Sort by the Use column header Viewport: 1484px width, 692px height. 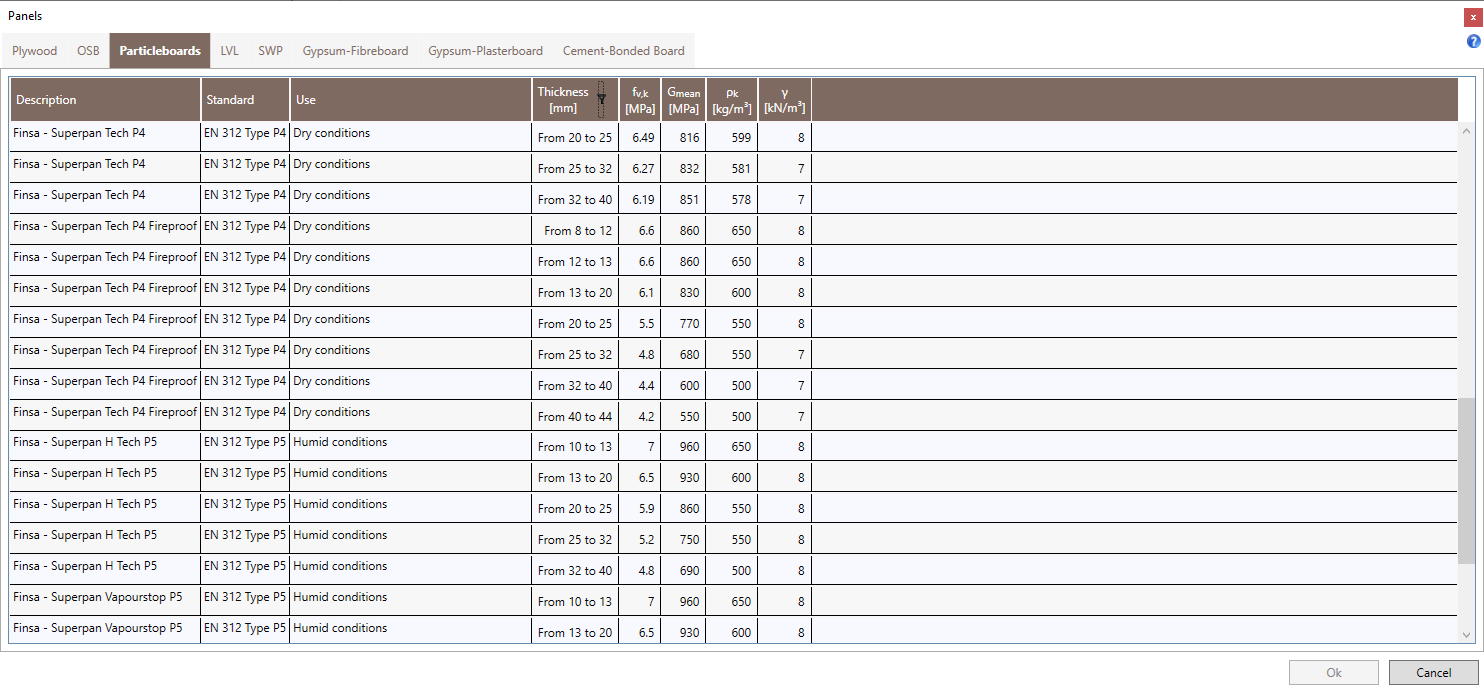[410, 100]
